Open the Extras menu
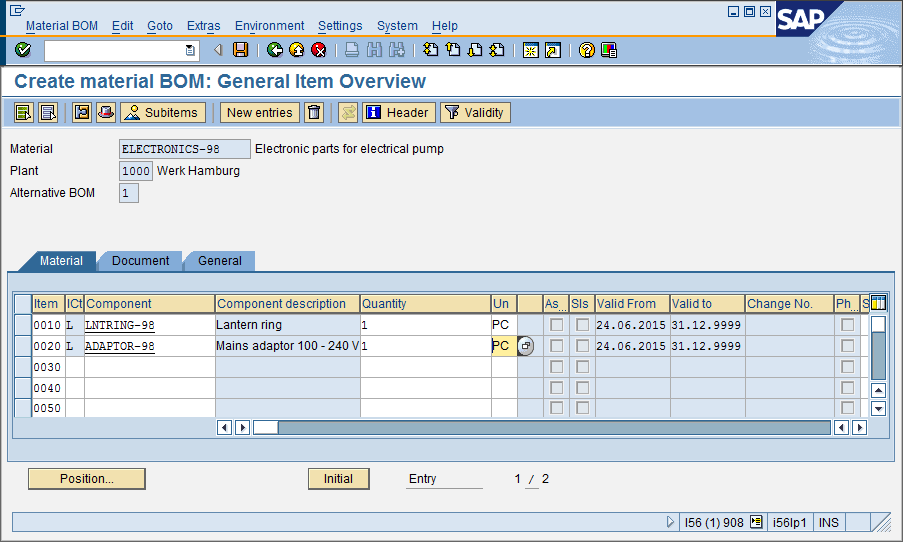903x542 pixels. click(203, 26)
